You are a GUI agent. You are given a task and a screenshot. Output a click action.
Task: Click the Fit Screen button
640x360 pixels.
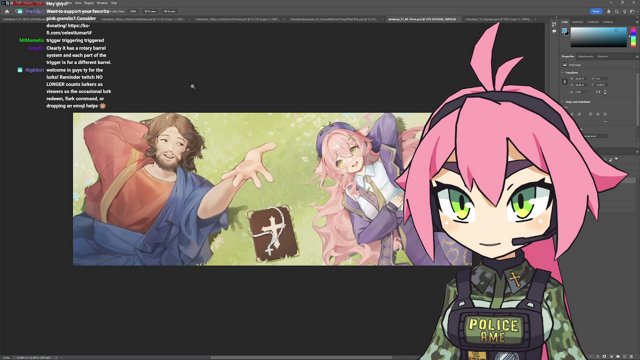coord(150,11)
